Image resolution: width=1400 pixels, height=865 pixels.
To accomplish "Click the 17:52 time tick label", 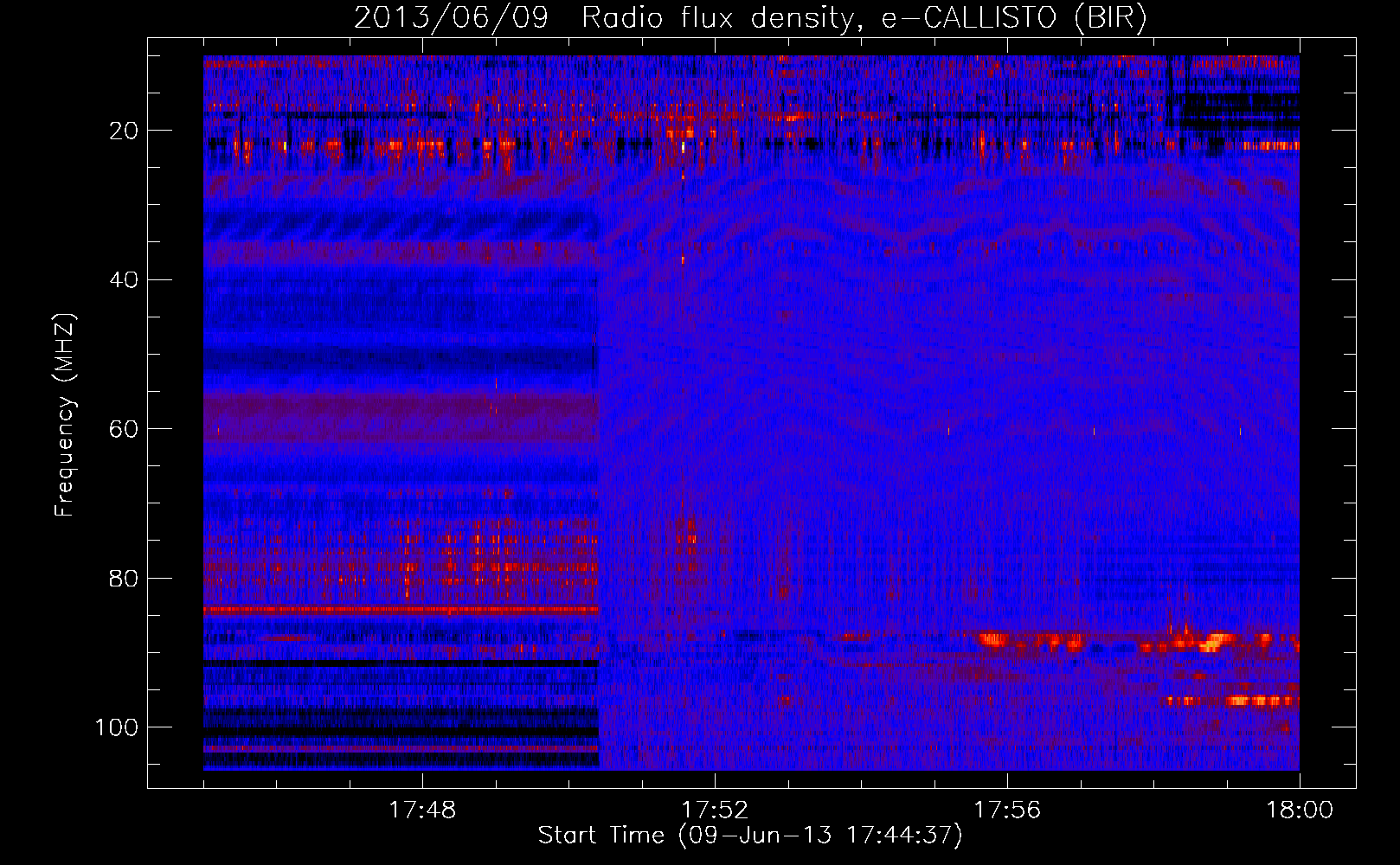I will coord(715,811).
